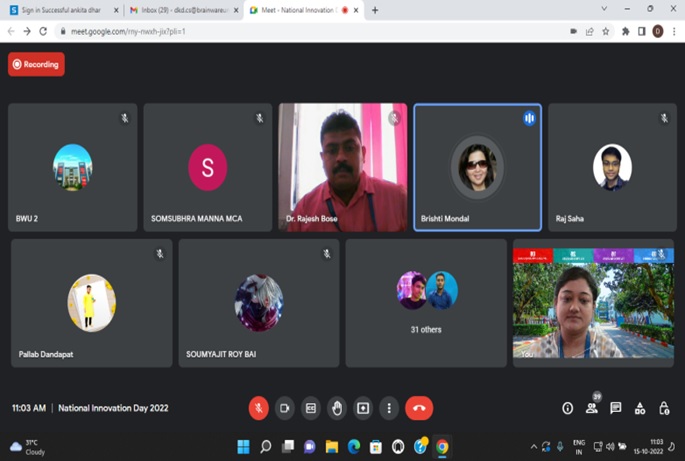Toggle the camera on or off
Screen dimensions: 685x461
coord(285,408)
